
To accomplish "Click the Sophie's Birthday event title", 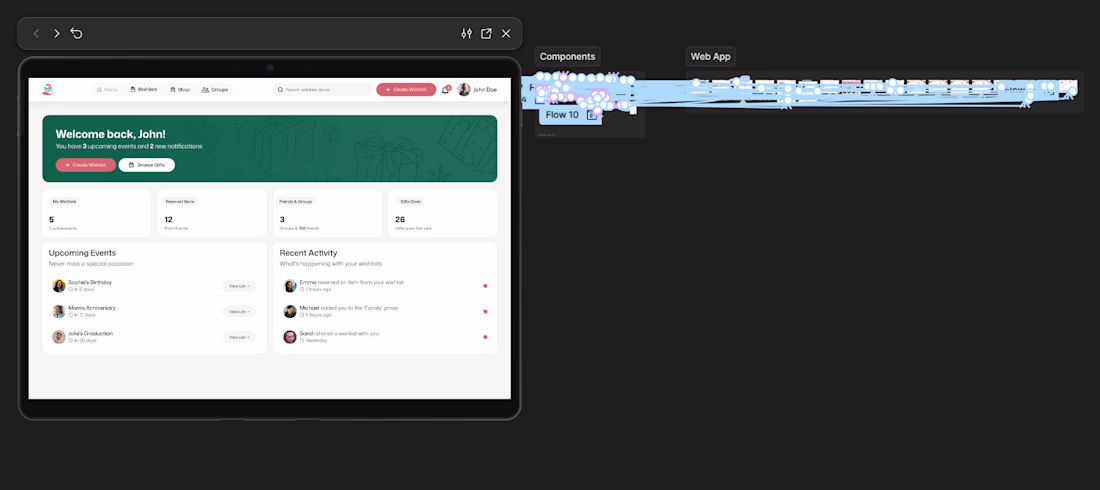I will coord(90,282).
